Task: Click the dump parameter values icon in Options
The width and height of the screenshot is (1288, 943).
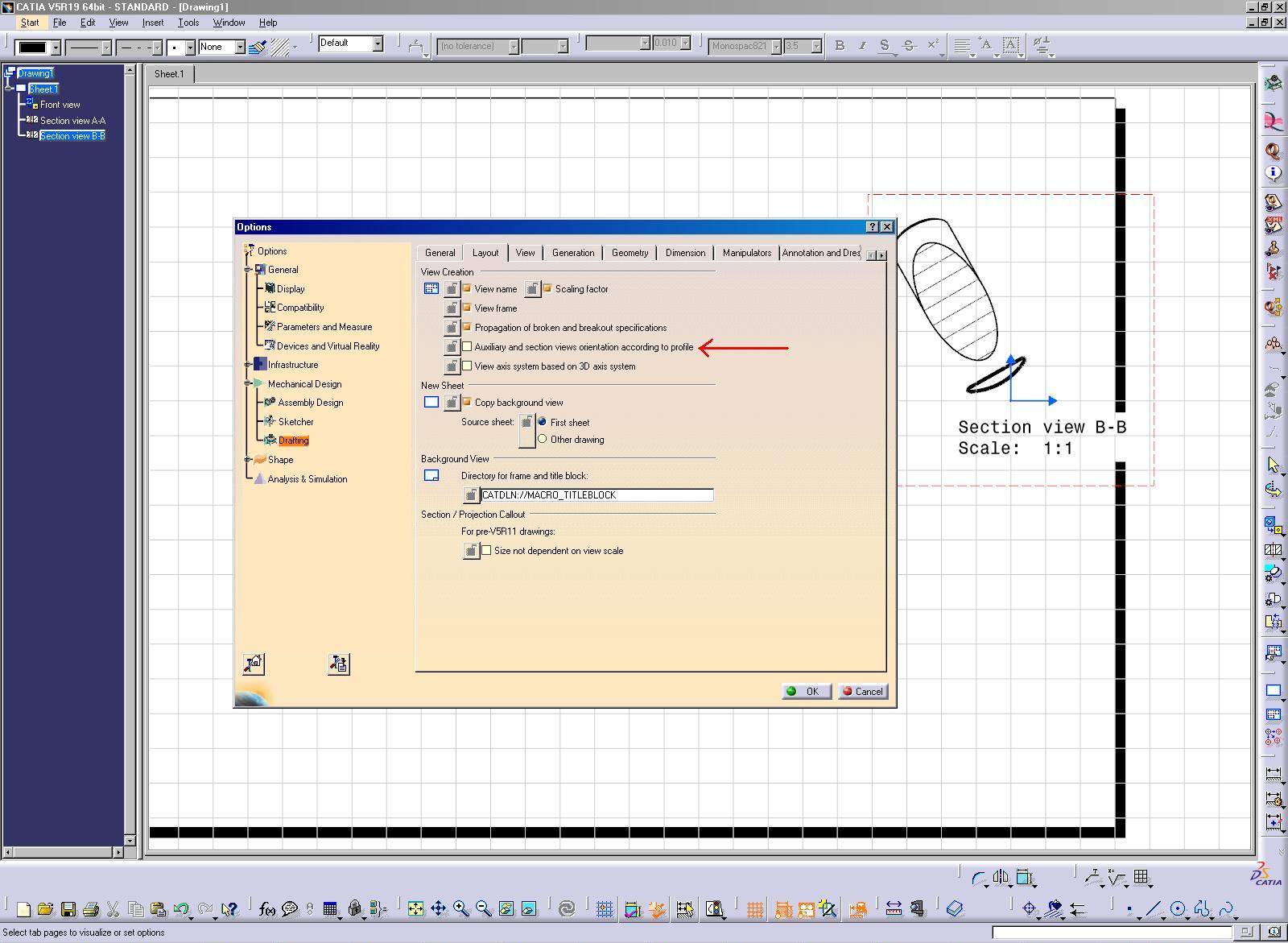Action: click(339, 664)
